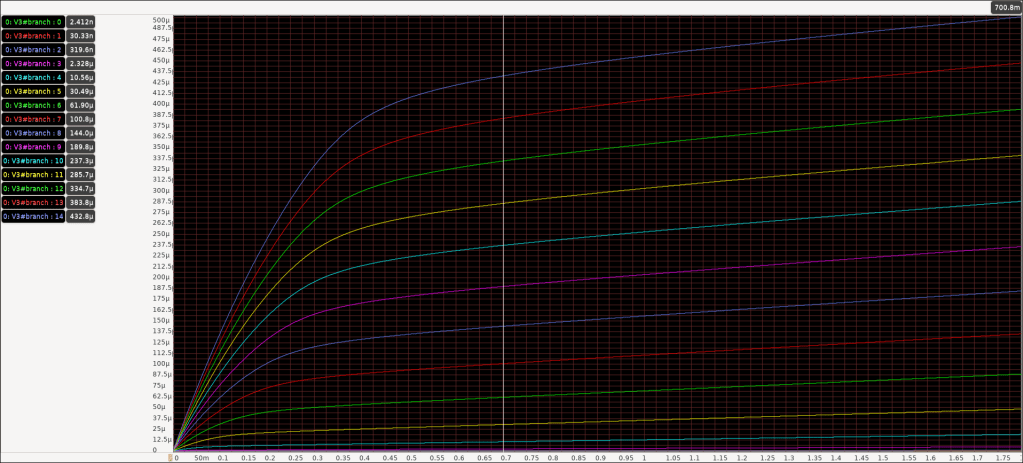
Task: Click the yellow V3#branch : 5 legend entry
Action: 33,91
